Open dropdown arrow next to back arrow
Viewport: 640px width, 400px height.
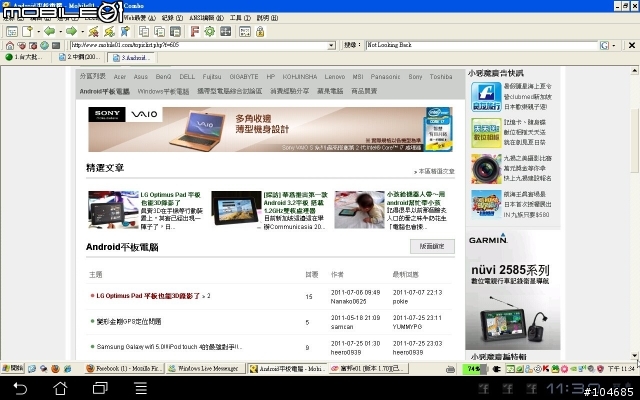pyautogui.click(x=60, y=32)
